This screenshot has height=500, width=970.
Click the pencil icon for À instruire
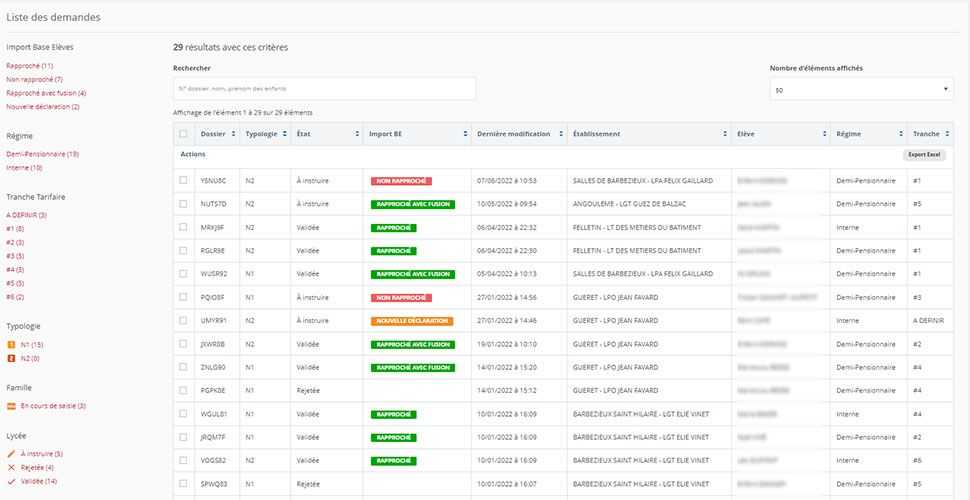pyautogui.click(x=11, y=454)
